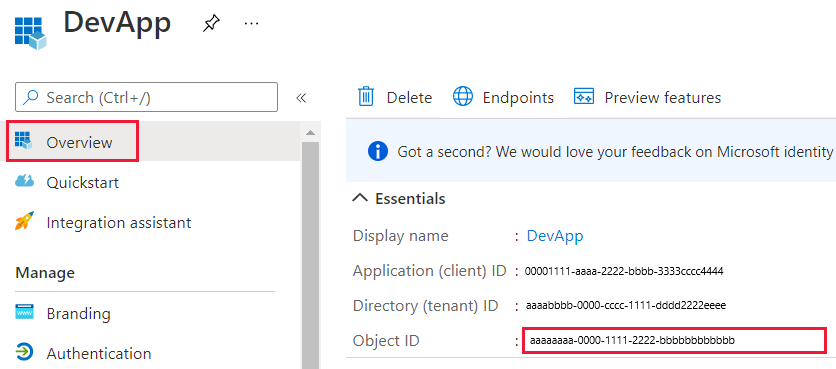Image resolution: width=836 pixels, height=369 pixels.
Task: Pin the DevApp blade
Action: (211, 23)
